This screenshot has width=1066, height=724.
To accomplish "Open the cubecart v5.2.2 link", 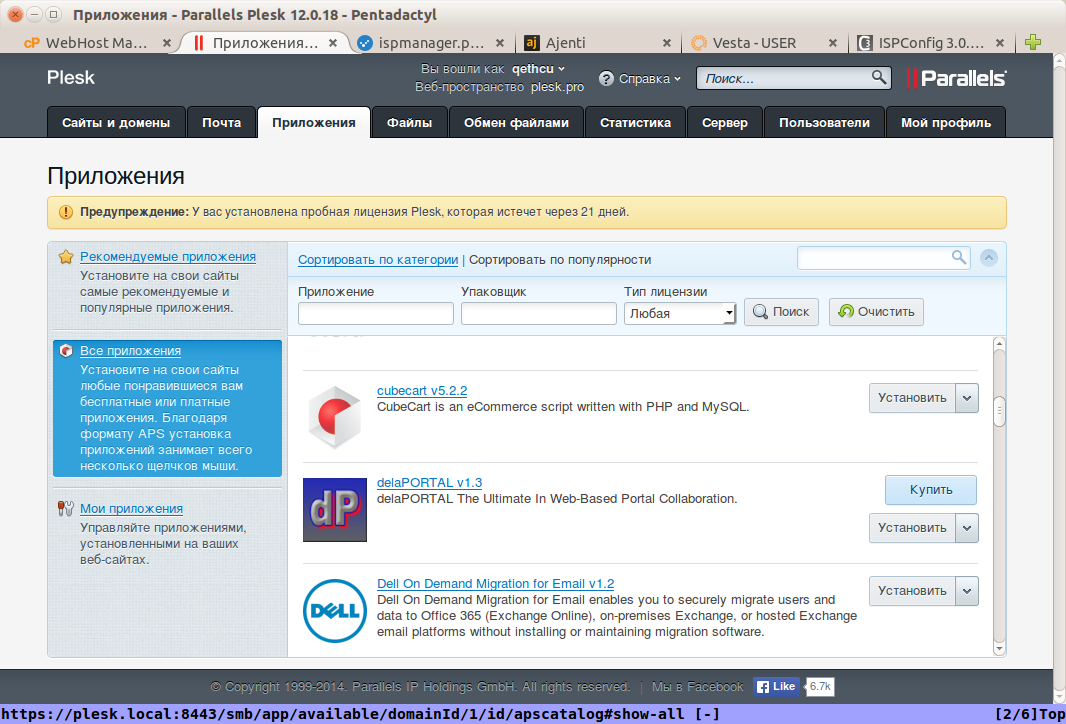I will [x=422, y=391].
